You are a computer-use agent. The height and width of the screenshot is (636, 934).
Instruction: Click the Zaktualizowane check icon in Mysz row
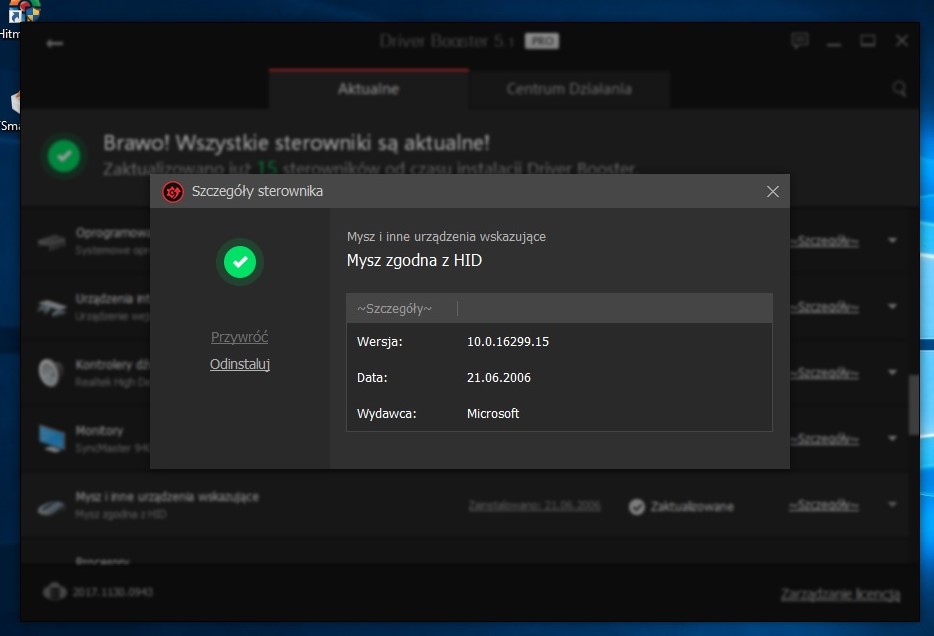point(637,507)
